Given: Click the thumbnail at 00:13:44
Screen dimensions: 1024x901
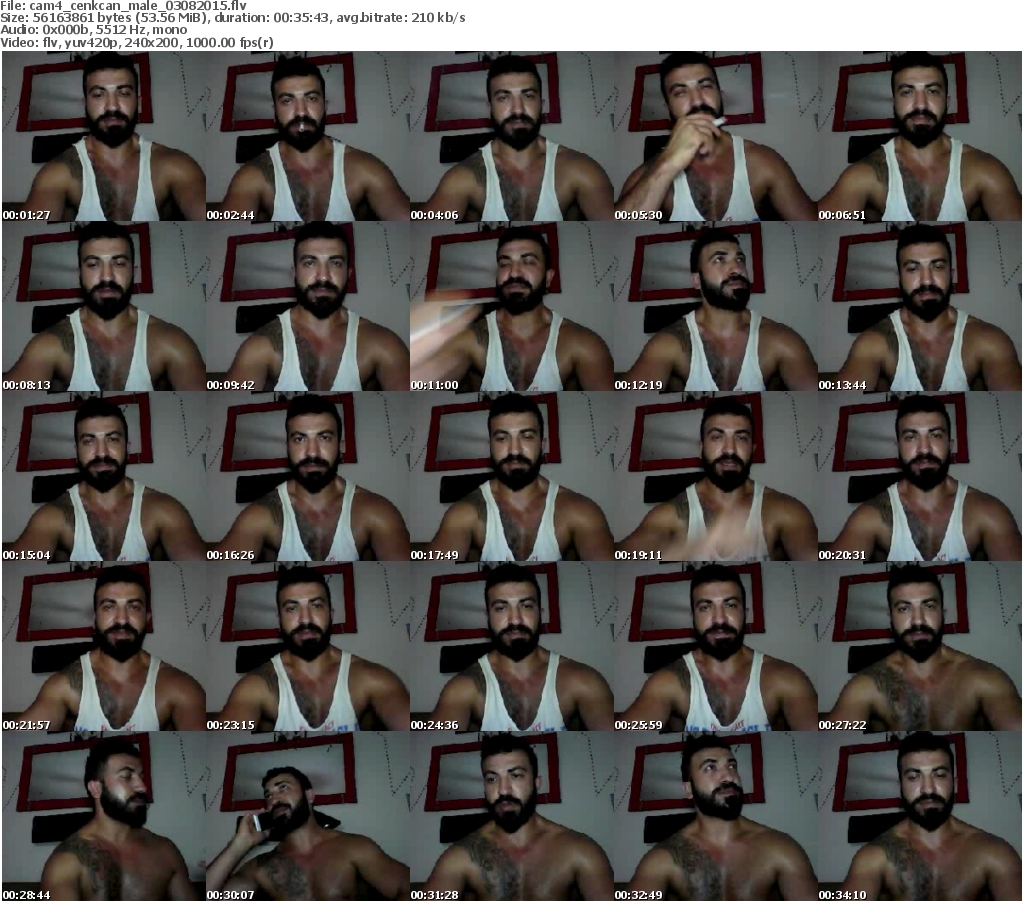Looking at the screenshot, I should [x=920, y=306].
